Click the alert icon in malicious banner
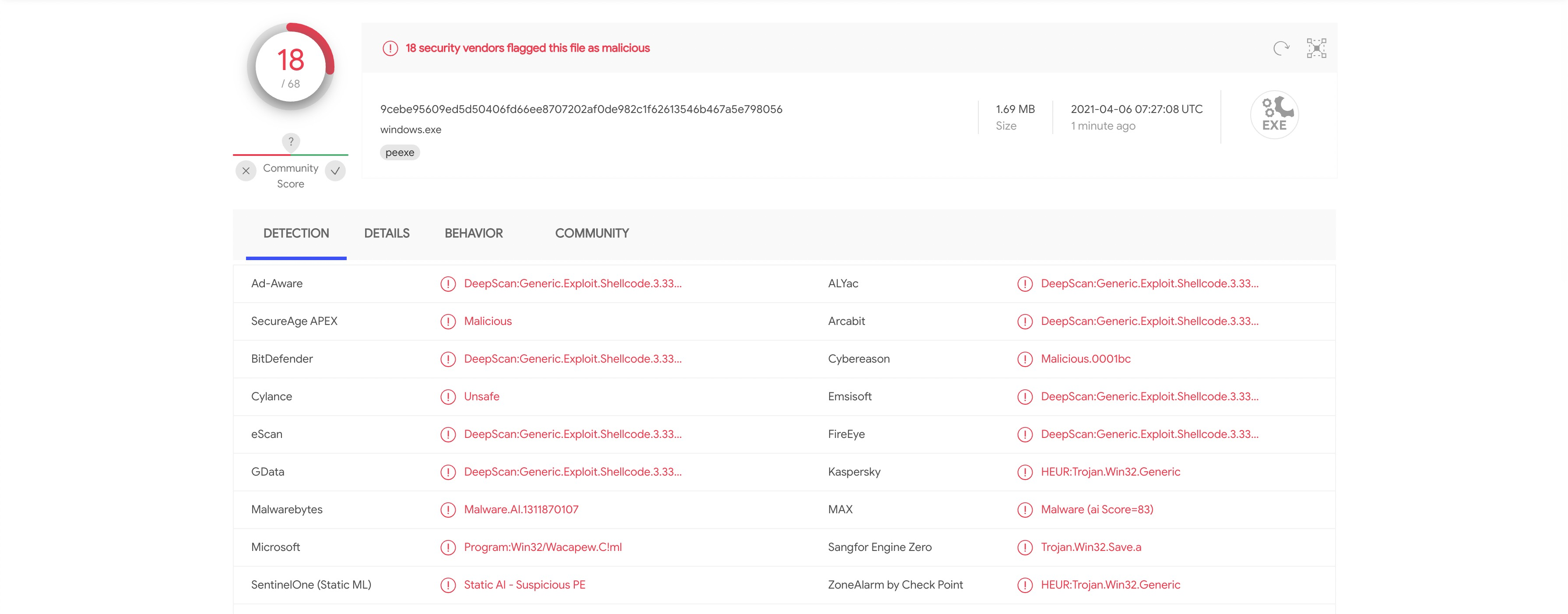 point(390,48)
